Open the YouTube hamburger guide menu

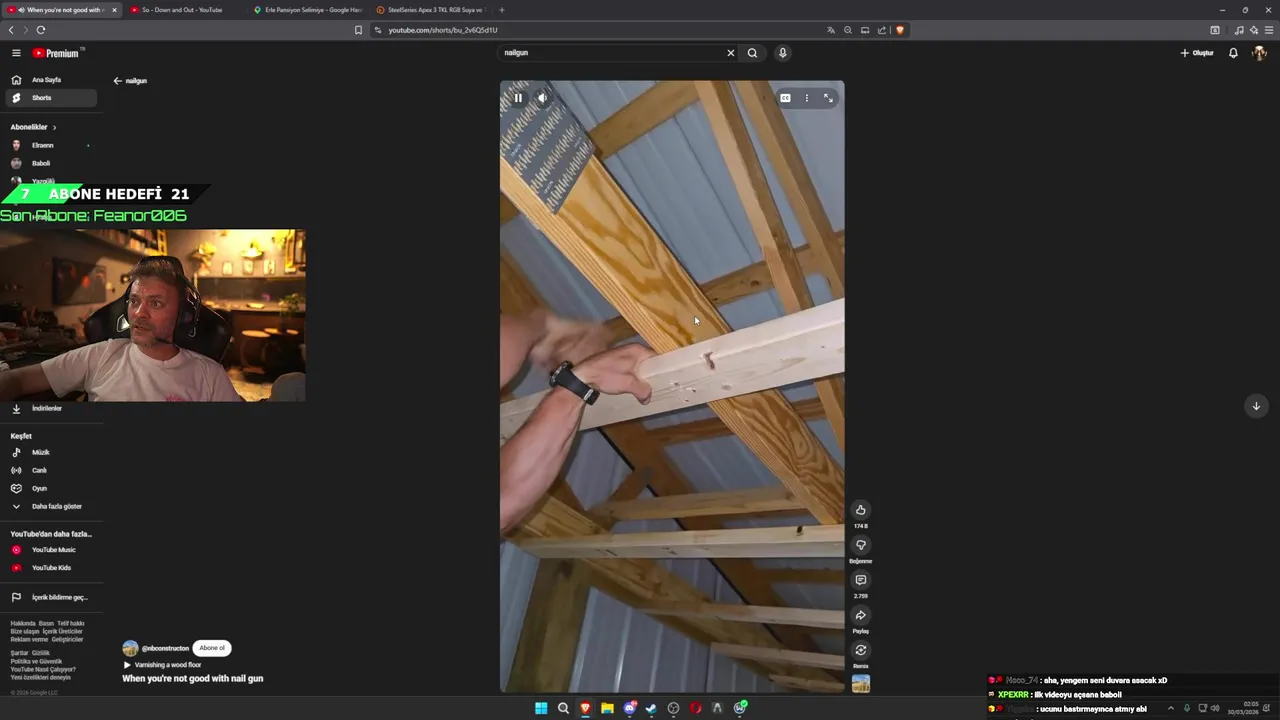point(16,53)
